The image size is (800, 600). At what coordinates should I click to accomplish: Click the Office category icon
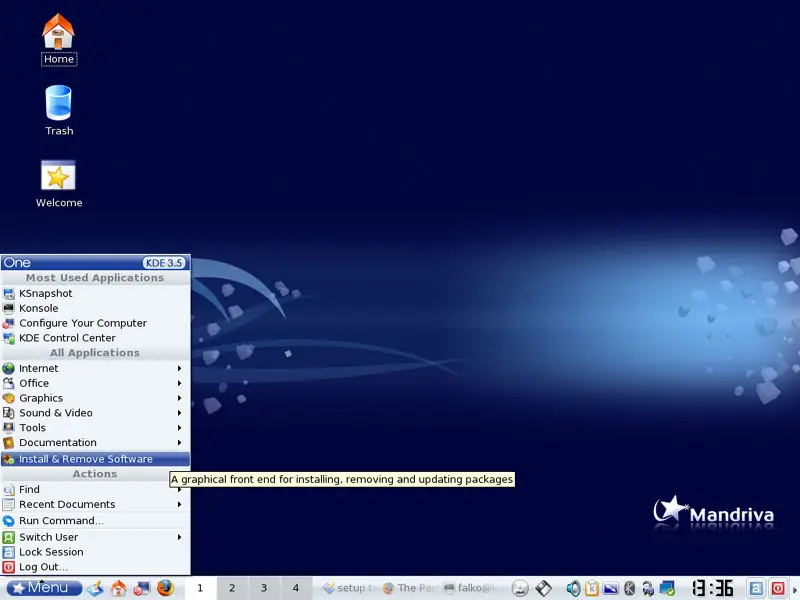coord(9,383)
